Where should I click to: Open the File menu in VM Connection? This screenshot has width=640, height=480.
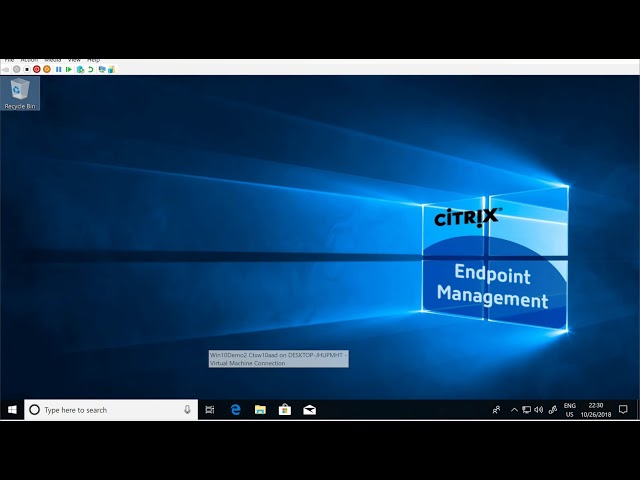(x=9, y=60)
